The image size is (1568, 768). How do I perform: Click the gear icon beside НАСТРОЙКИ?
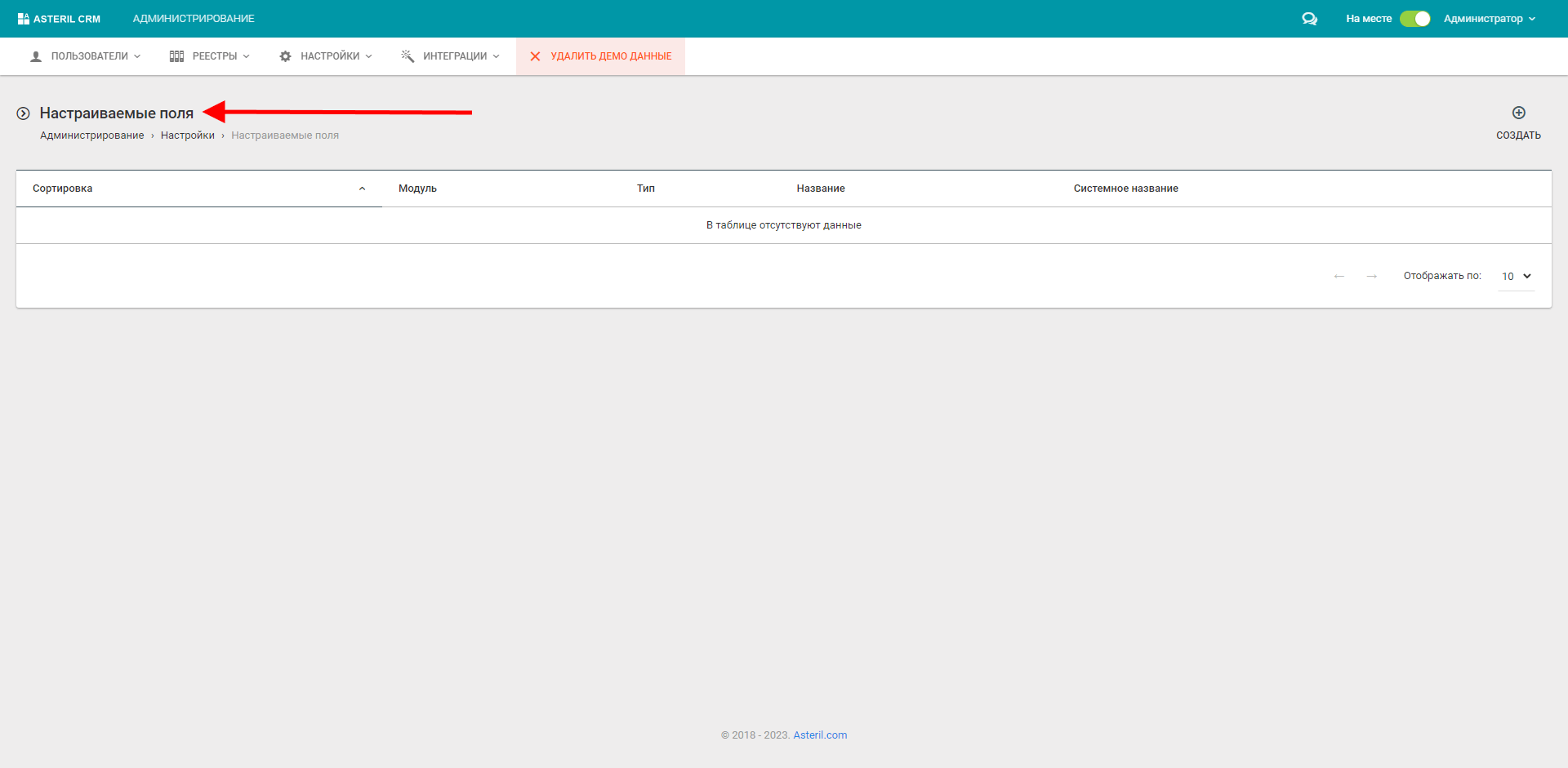point(285,55)
